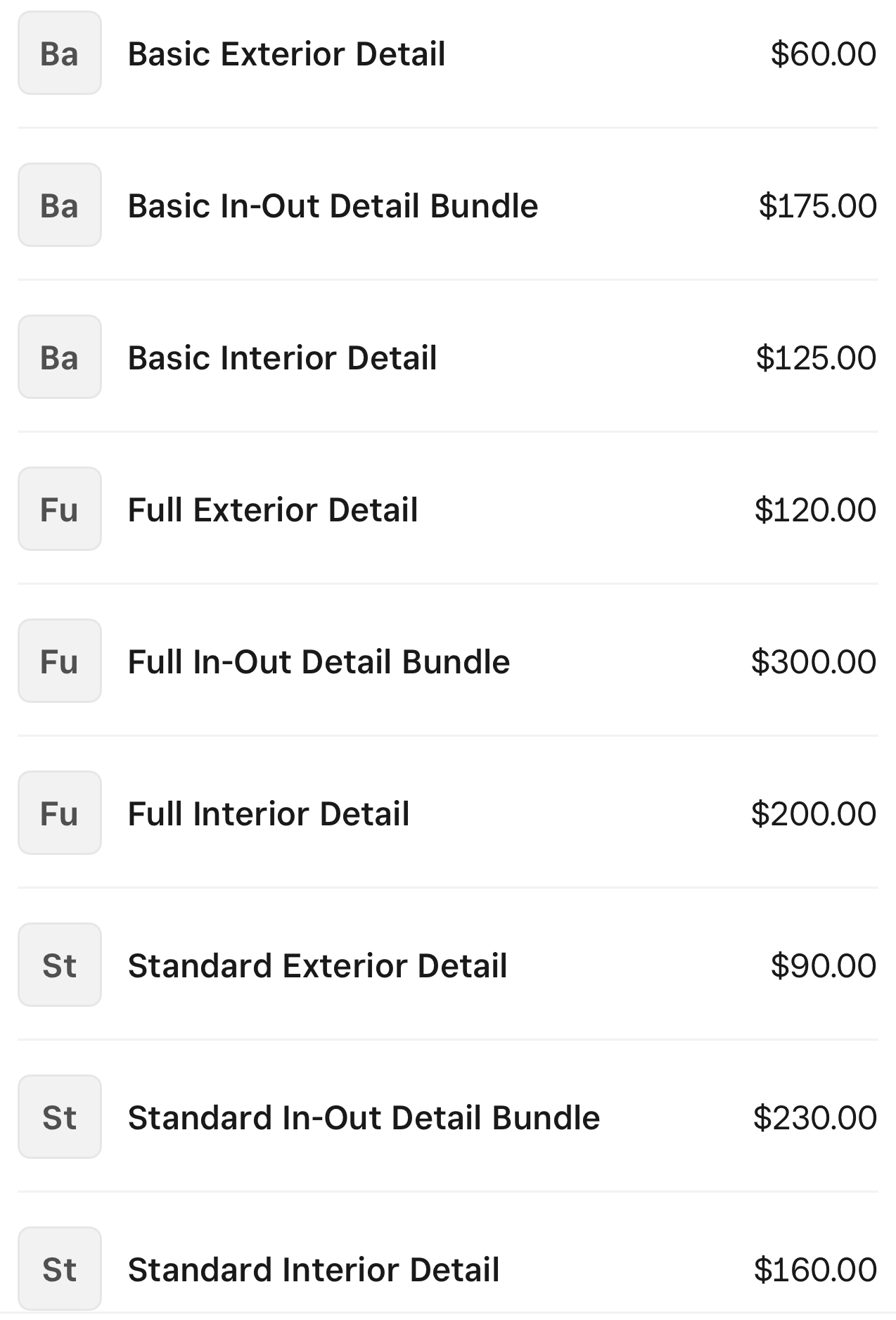Image resolution: width=896 pixels, height=1320 pixels.
Task: Tap the St icon beside Standard Interior Detail
Action: coord(60,1269)
